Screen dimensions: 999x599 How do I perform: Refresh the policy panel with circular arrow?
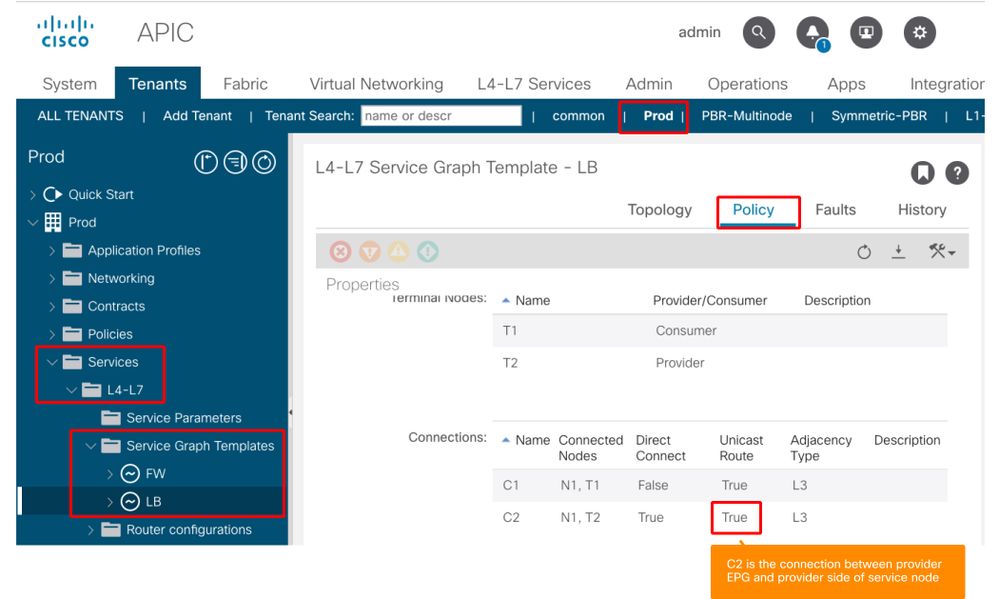[864, 252]
